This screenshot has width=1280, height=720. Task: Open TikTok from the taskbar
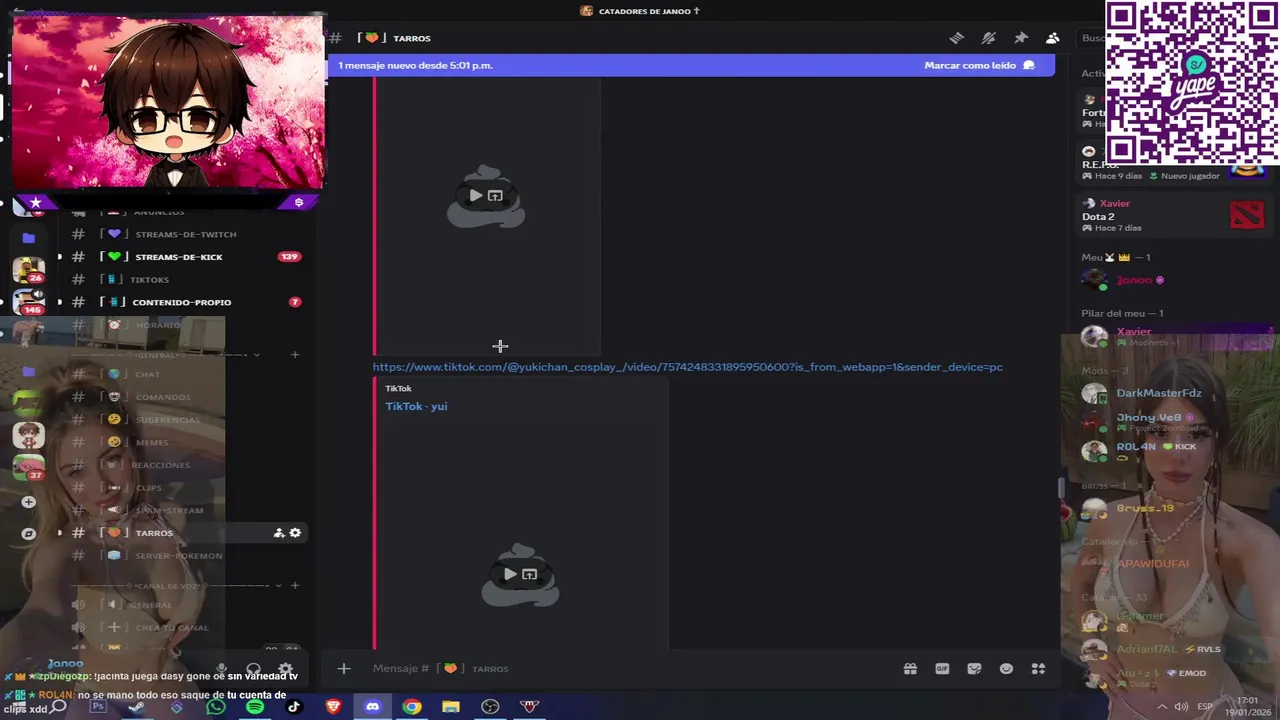click(x=294, y=707)
